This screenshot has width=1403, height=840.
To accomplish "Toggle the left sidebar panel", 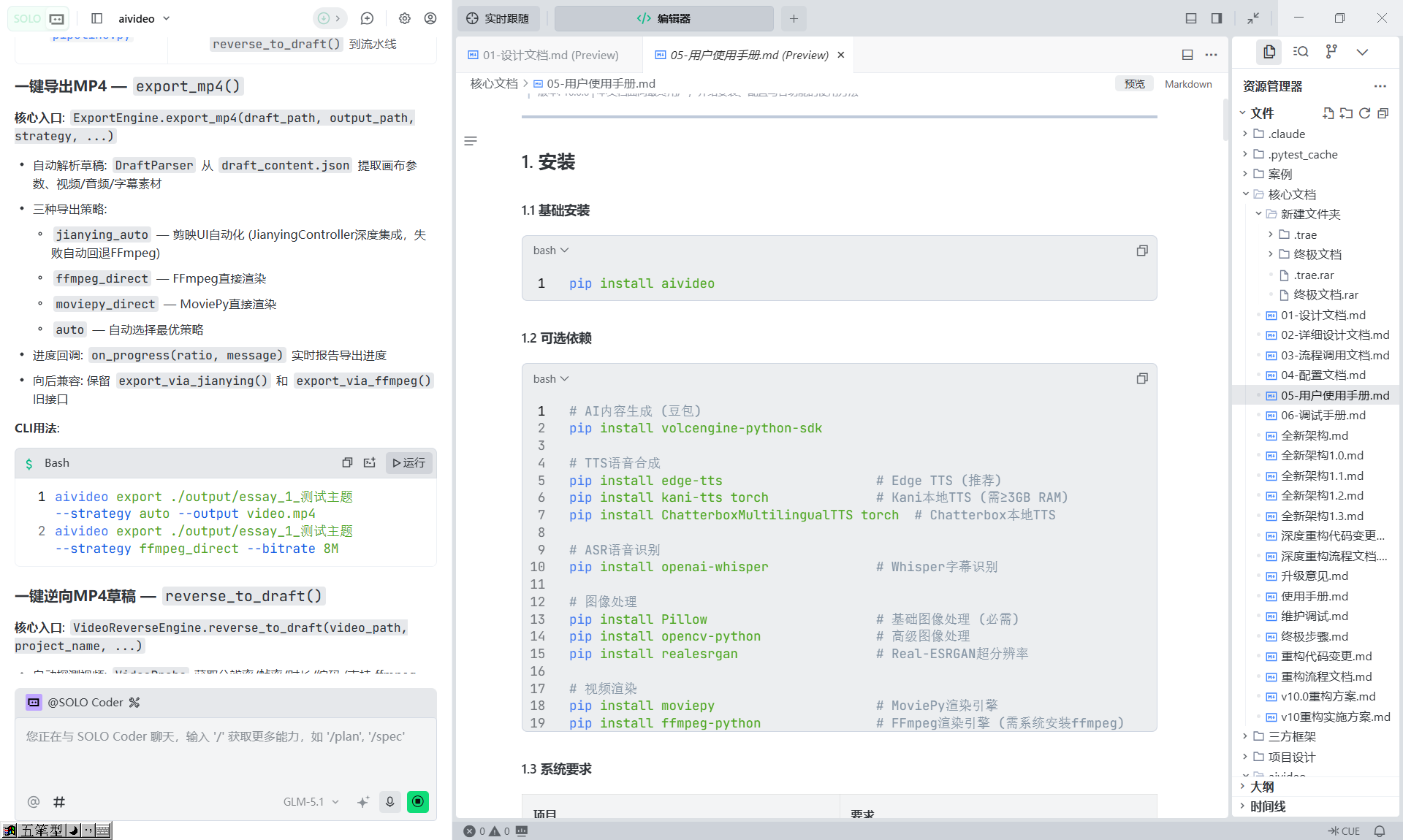I will pos(96,18).
